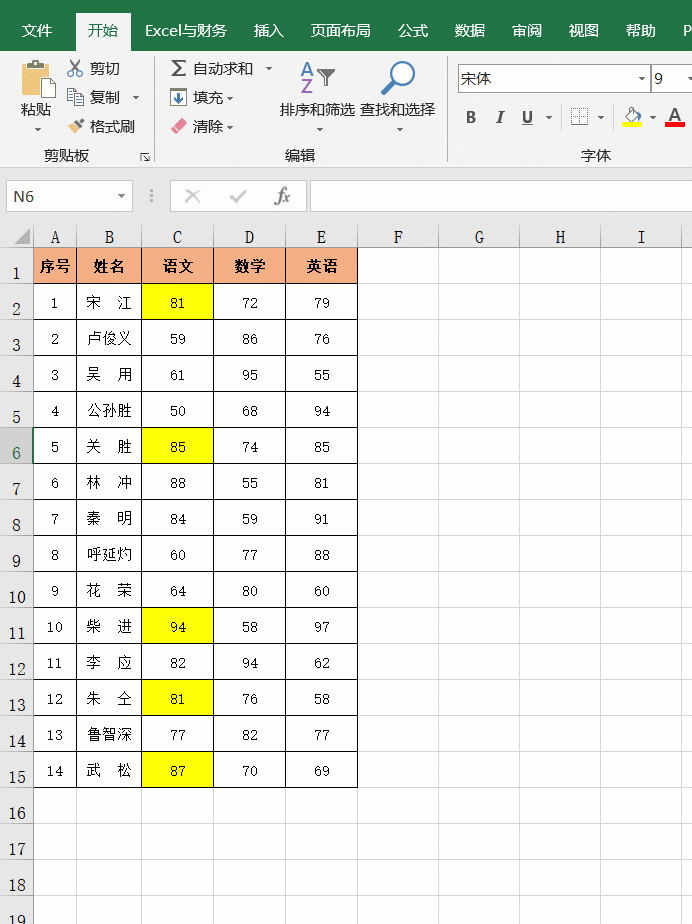The height and width of the screenshot is (924, 692).
Task: Select yellow cell 87 in 武松 row
Action: [x=177, y=770]
